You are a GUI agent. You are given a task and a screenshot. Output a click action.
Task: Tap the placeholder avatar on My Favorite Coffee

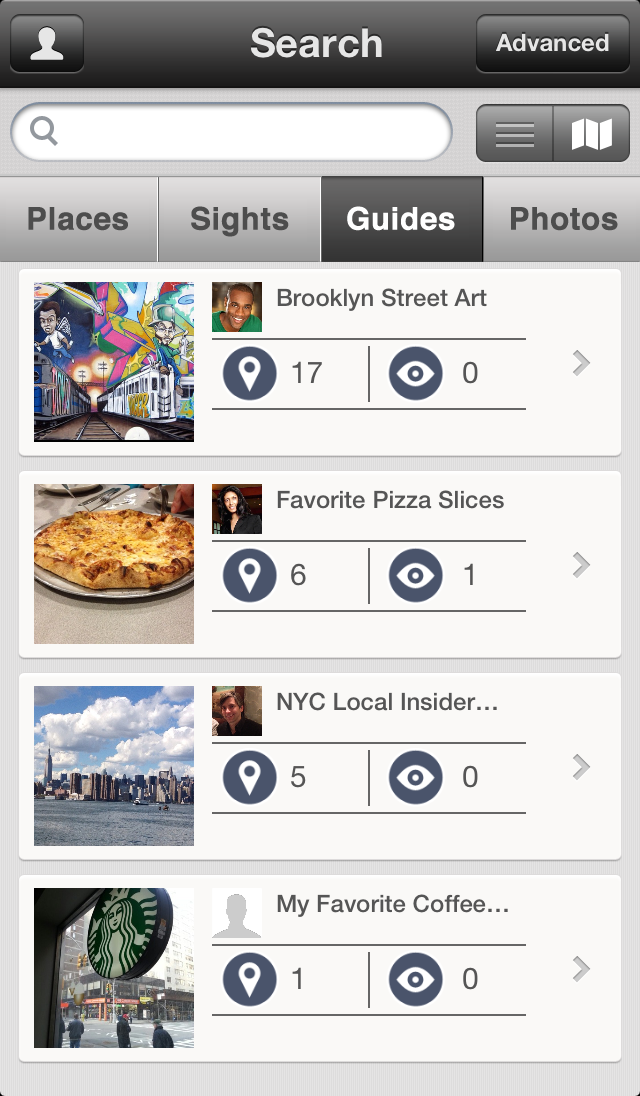tap(237, 913)
